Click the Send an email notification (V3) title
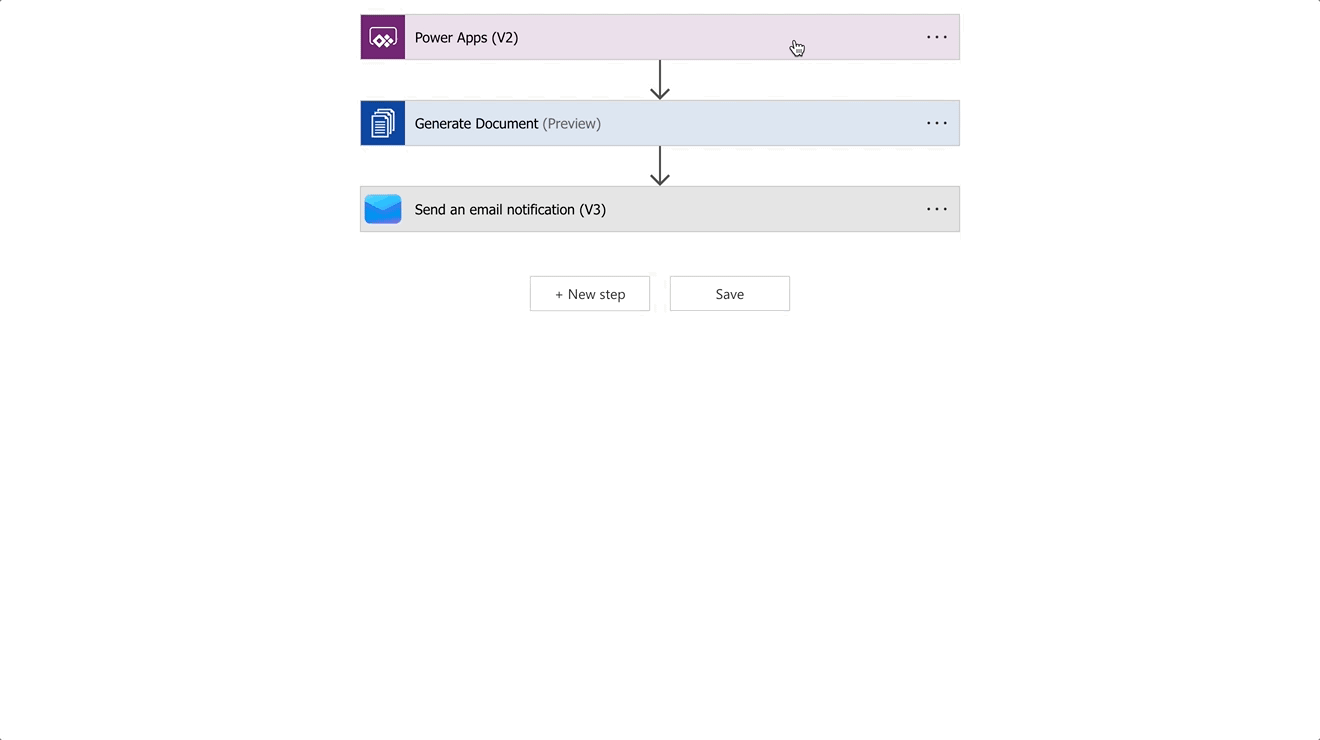The width and height of the screenshot is (1320, 740). [510, 208]
